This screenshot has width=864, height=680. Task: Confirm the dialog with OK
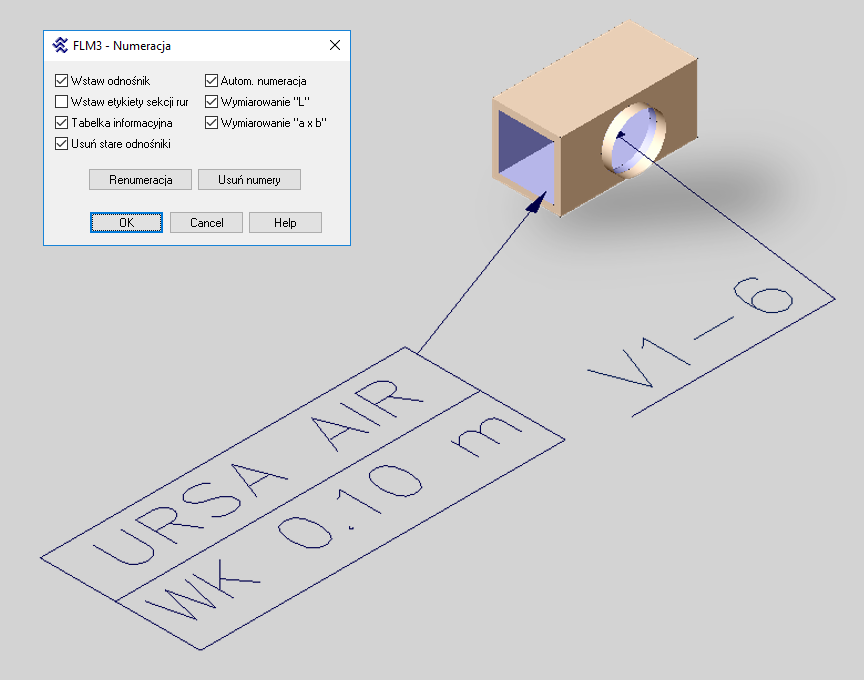pos(126,222)
